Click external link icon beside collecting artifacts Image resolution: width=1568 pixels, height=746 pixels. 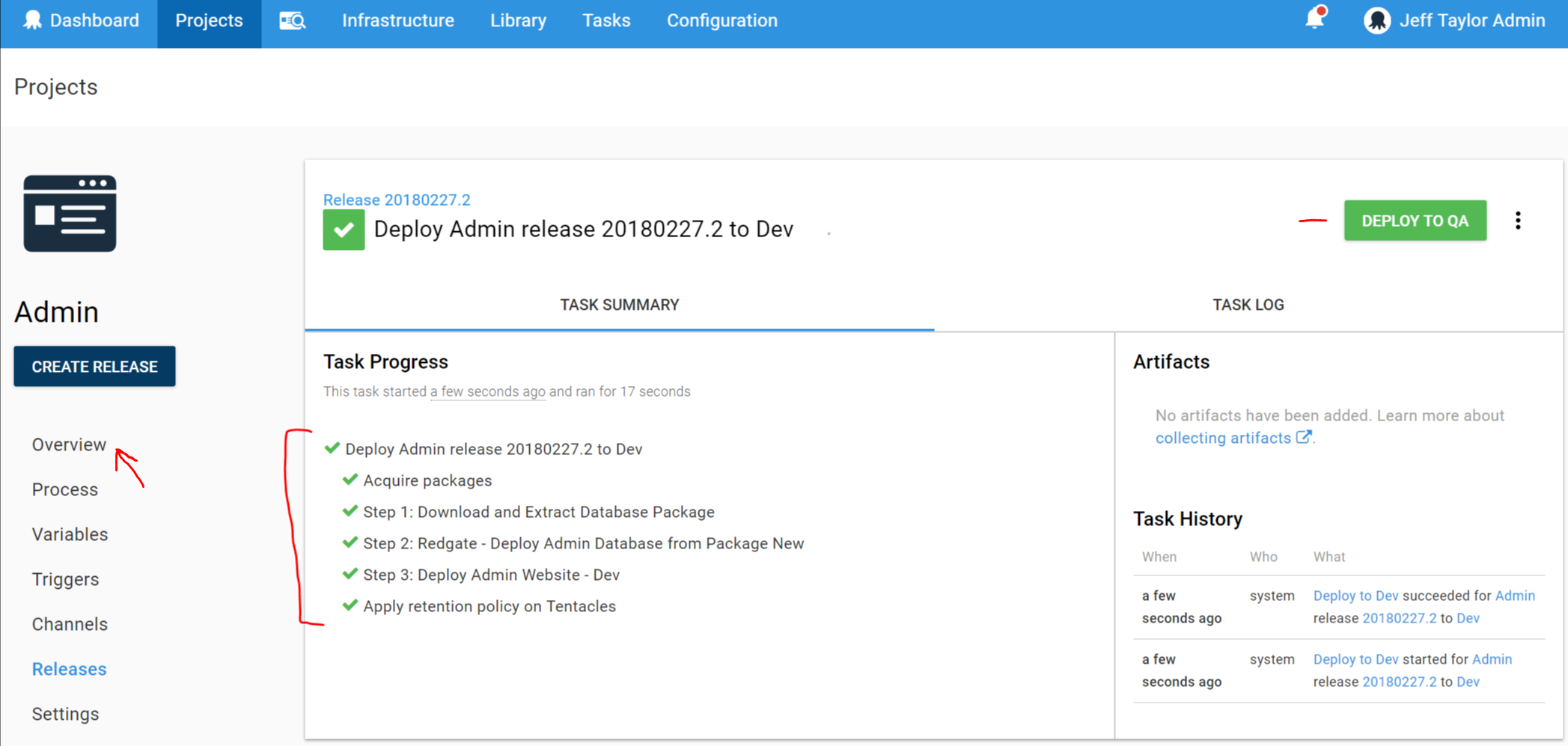[x=1303, y=437]
